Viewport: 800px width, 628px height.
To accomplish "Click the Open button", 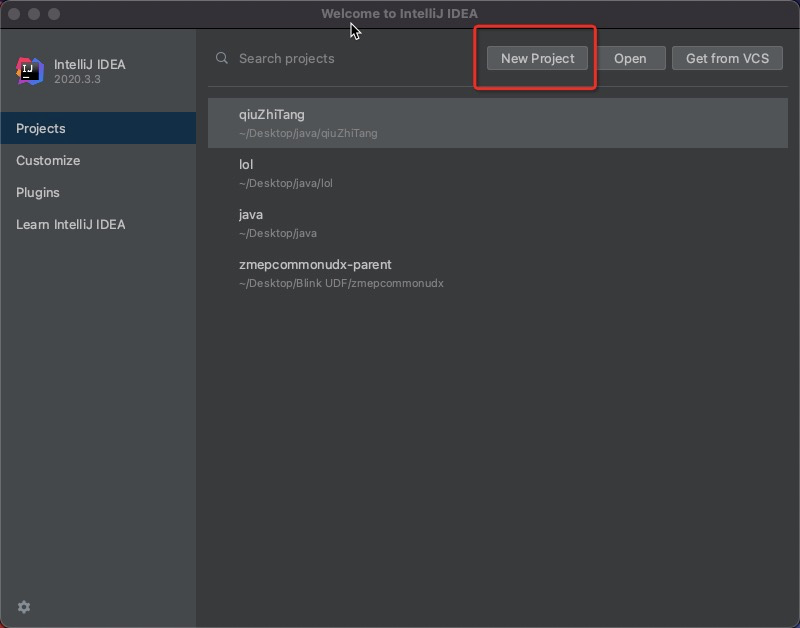I will (x=630, y=58).
